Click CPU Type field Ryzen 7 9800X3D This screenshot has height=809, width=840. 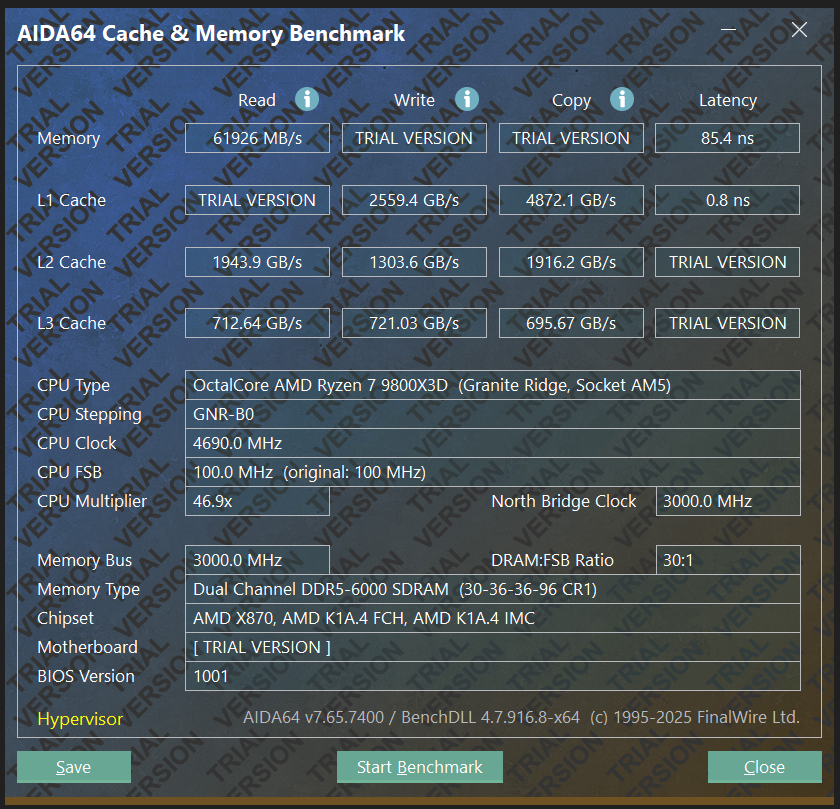493,385
